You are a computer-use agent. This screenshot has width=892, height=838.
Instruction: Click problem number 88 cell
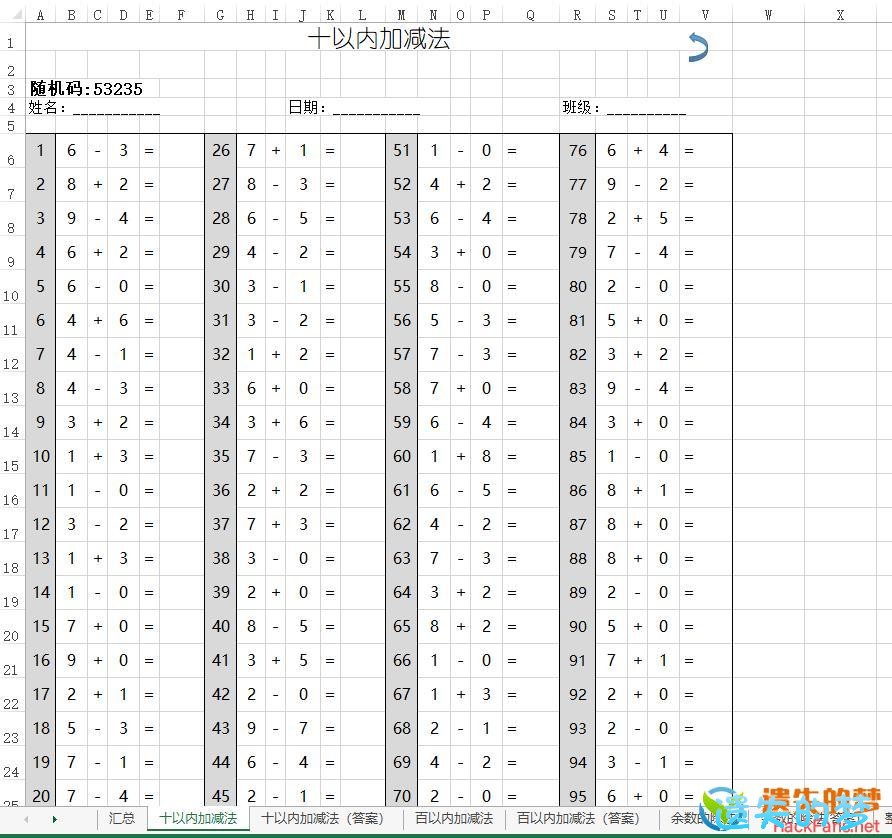click(577, 558)
